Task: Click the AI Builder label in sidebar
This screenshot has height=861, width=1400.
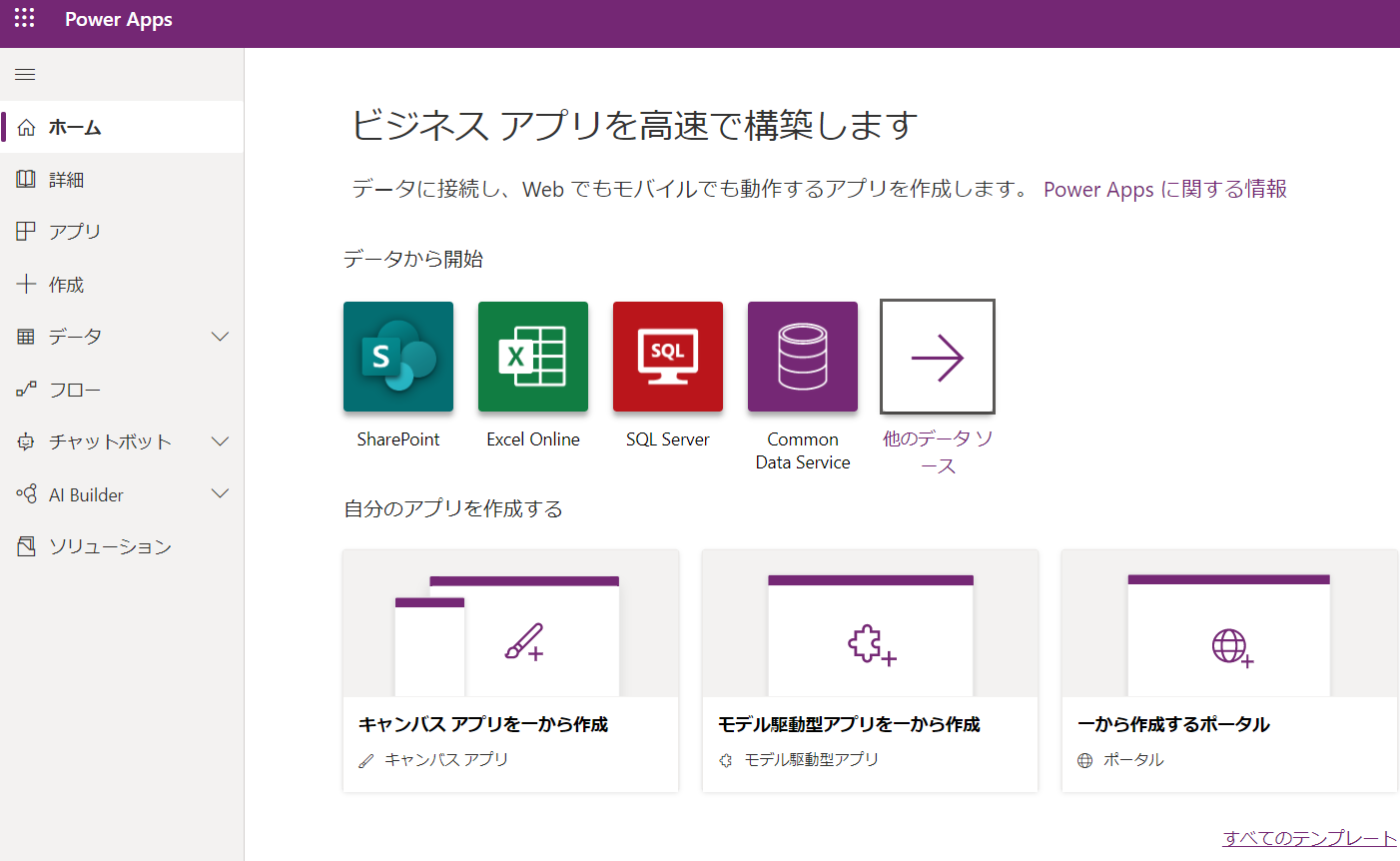Action: (86, 494)
